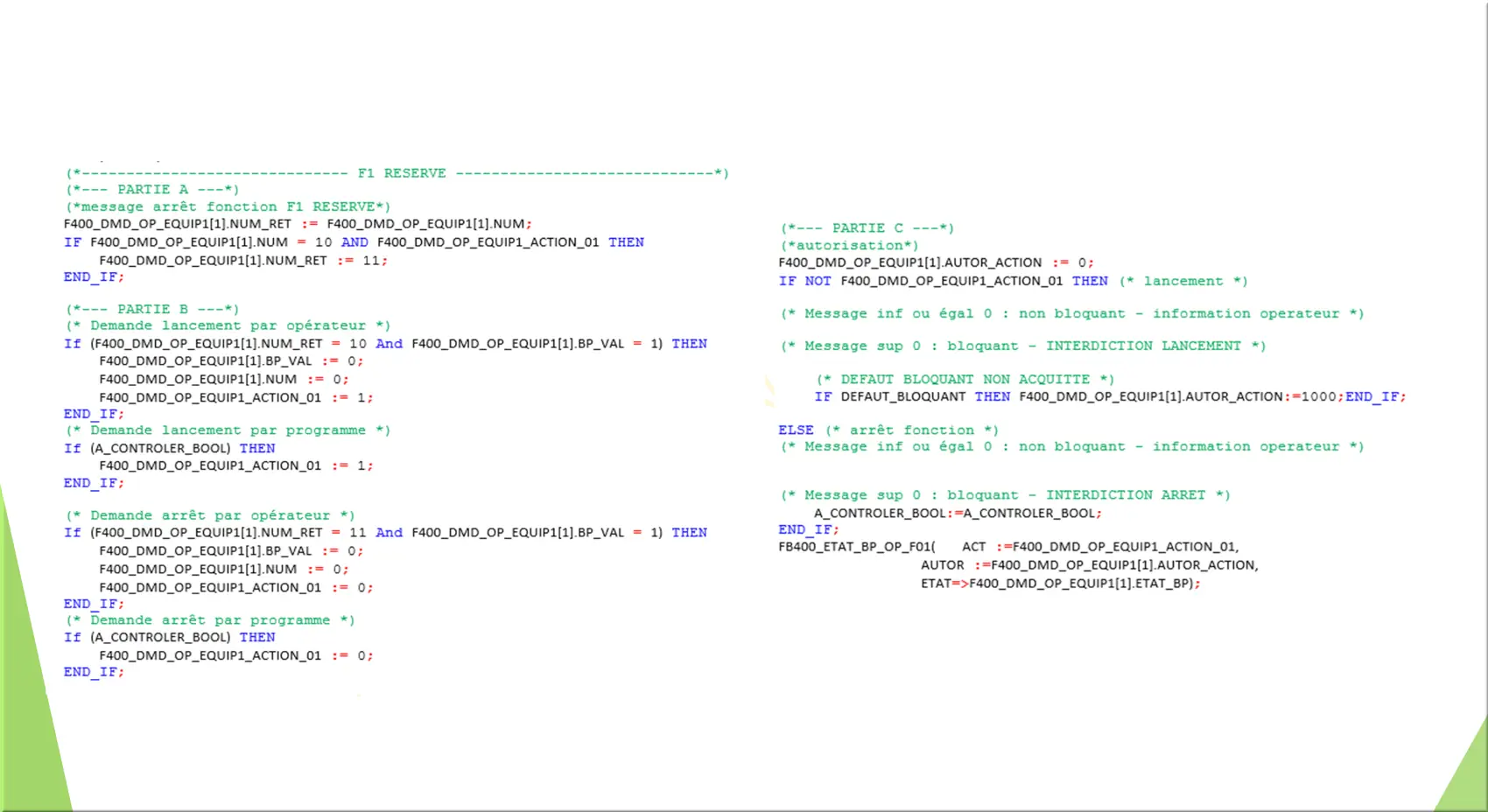Select the If line with 'NUM_RET = 11 And'
Screen dimensions: 1488x812
385,533
